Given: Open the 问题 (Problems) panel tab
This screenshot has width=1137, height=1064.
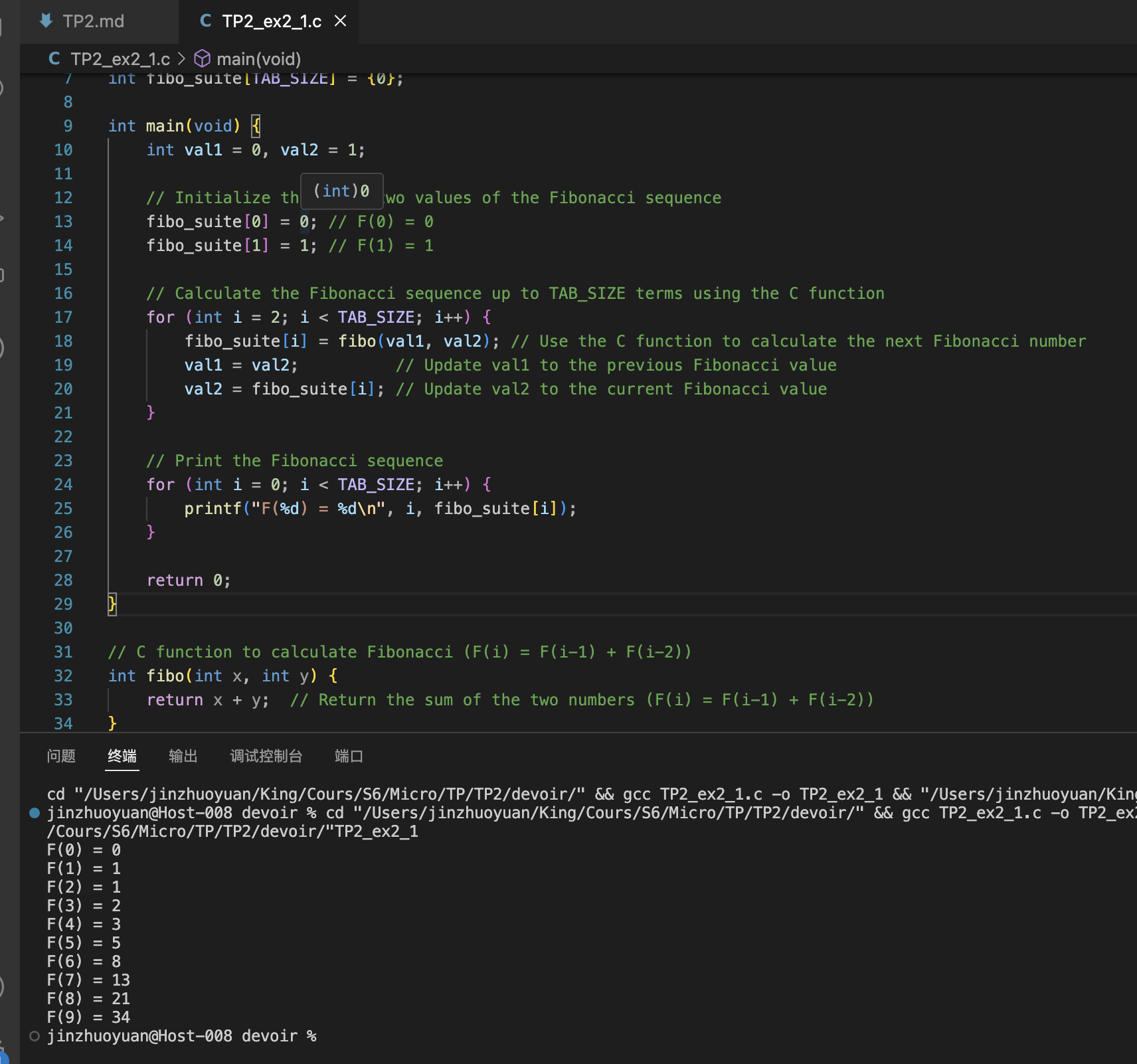Looking at the screenshot, I should coord(61,756).
